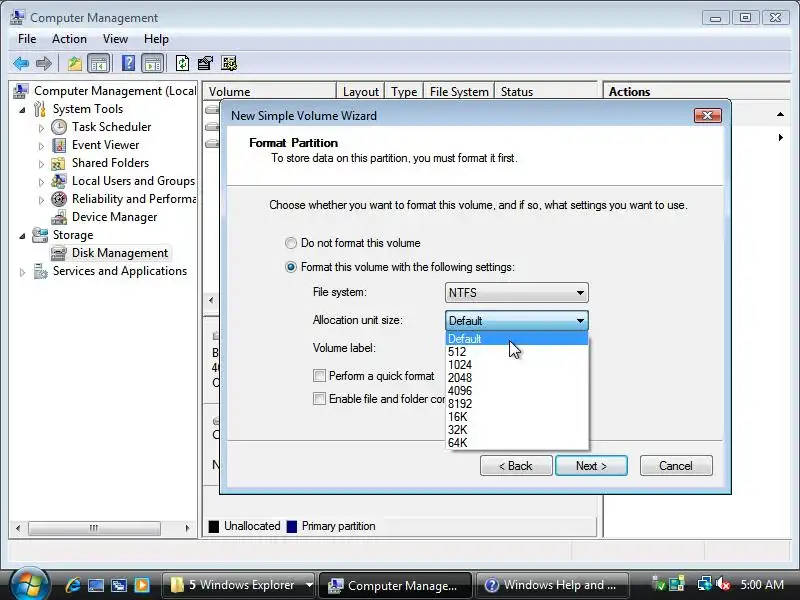Select Local Users and Groups icon
Image resolution: width=800 pixels, height=600 pixels.
click(59, 181)
